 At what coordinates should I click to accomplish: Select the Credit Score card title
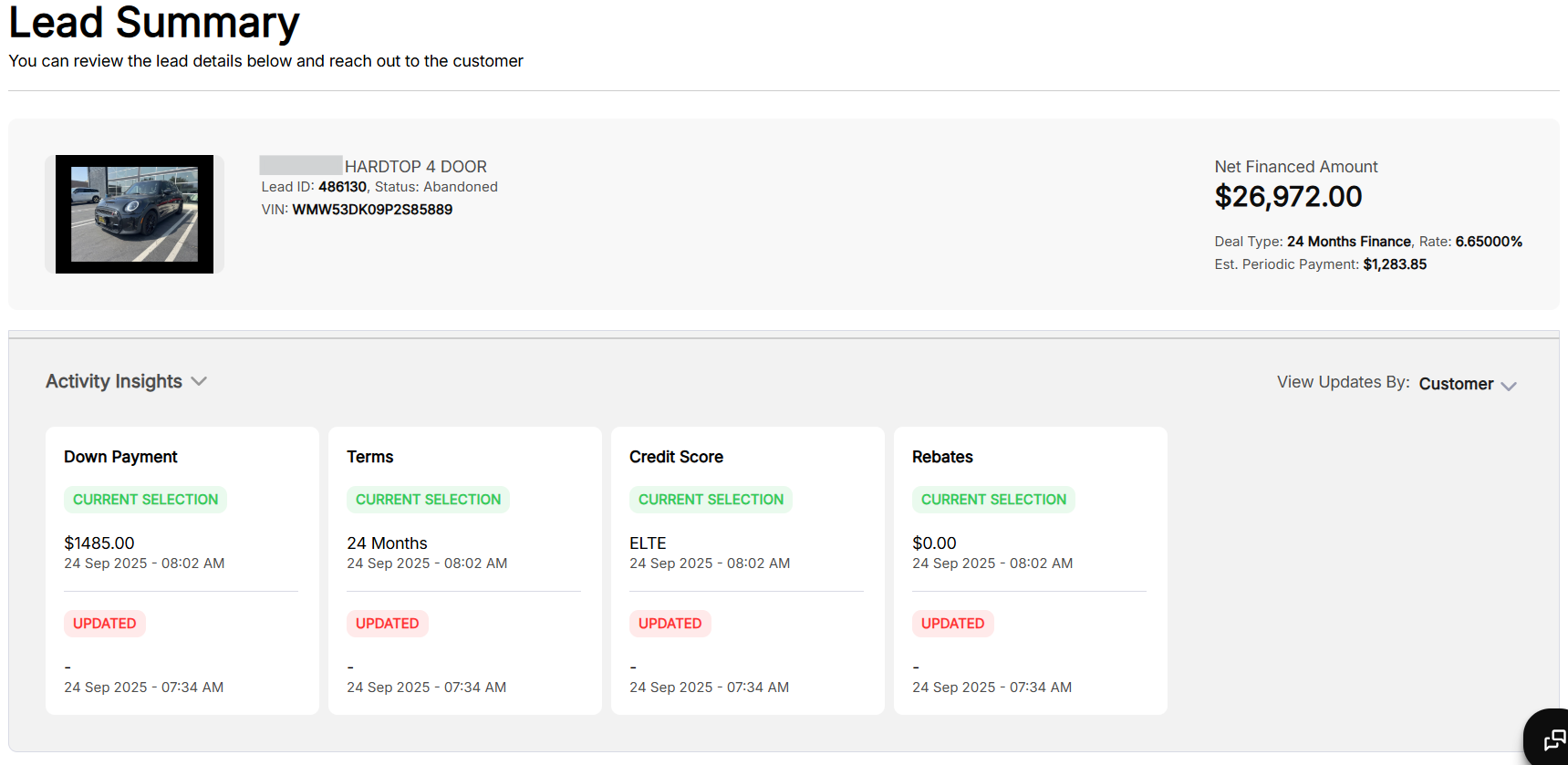tap(676, 457)
